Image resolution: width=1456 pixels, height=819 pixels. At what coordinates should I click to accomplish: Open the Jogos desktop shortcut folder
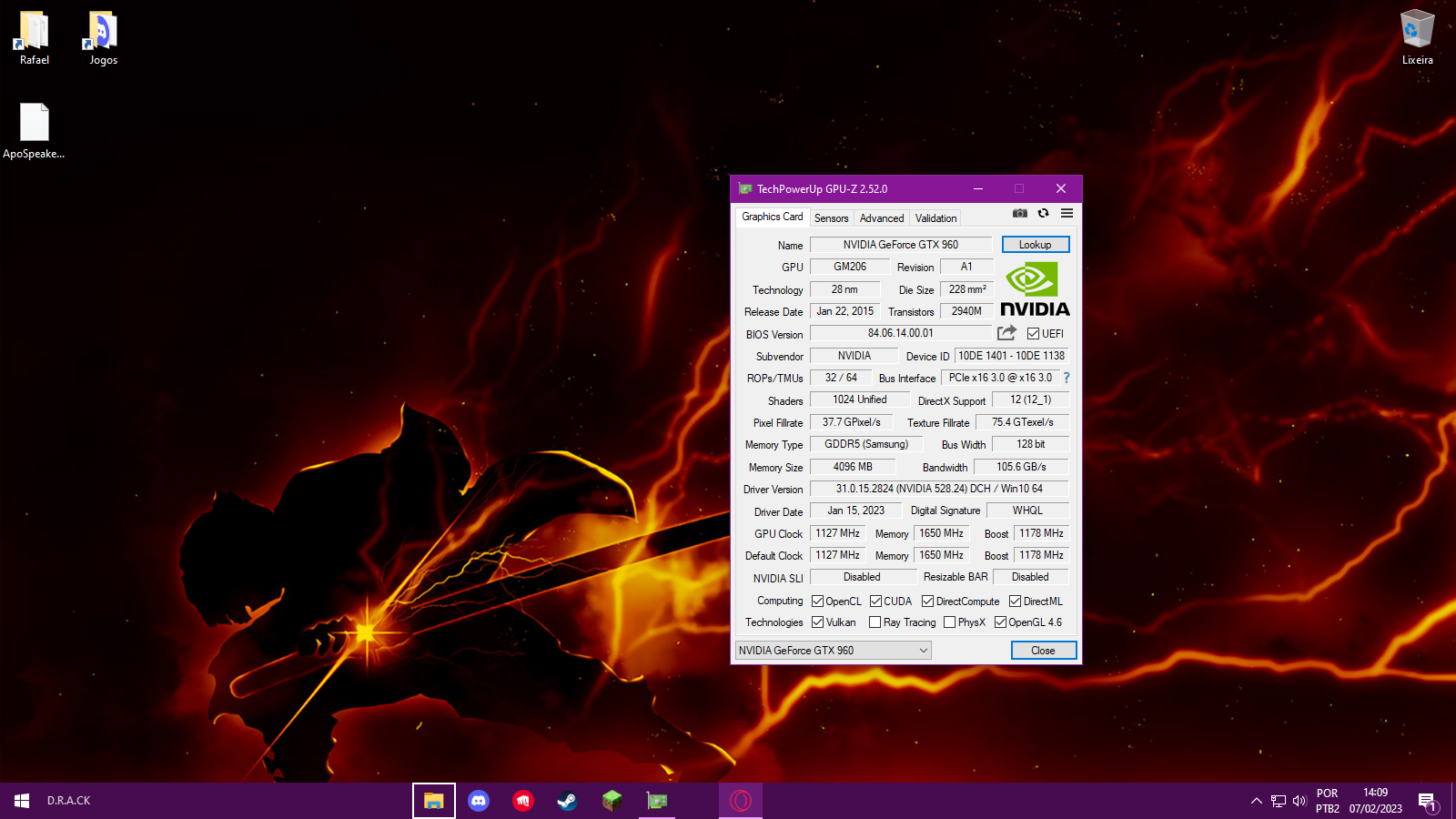pos(103,38)
